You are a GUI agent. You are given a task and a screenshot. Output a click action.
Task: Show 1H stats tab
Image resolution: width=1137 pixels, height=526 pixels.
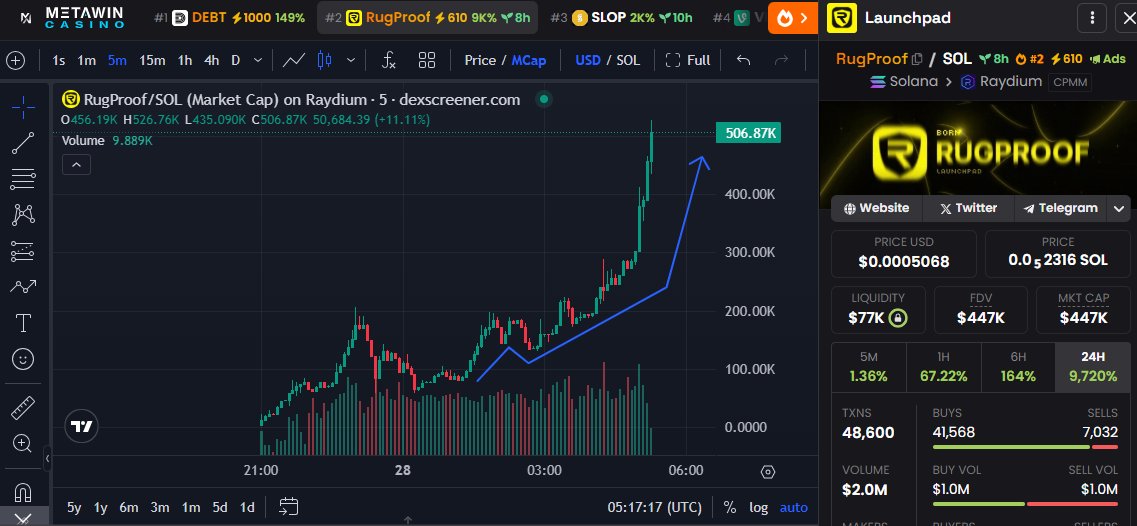[x=943, y=367]
